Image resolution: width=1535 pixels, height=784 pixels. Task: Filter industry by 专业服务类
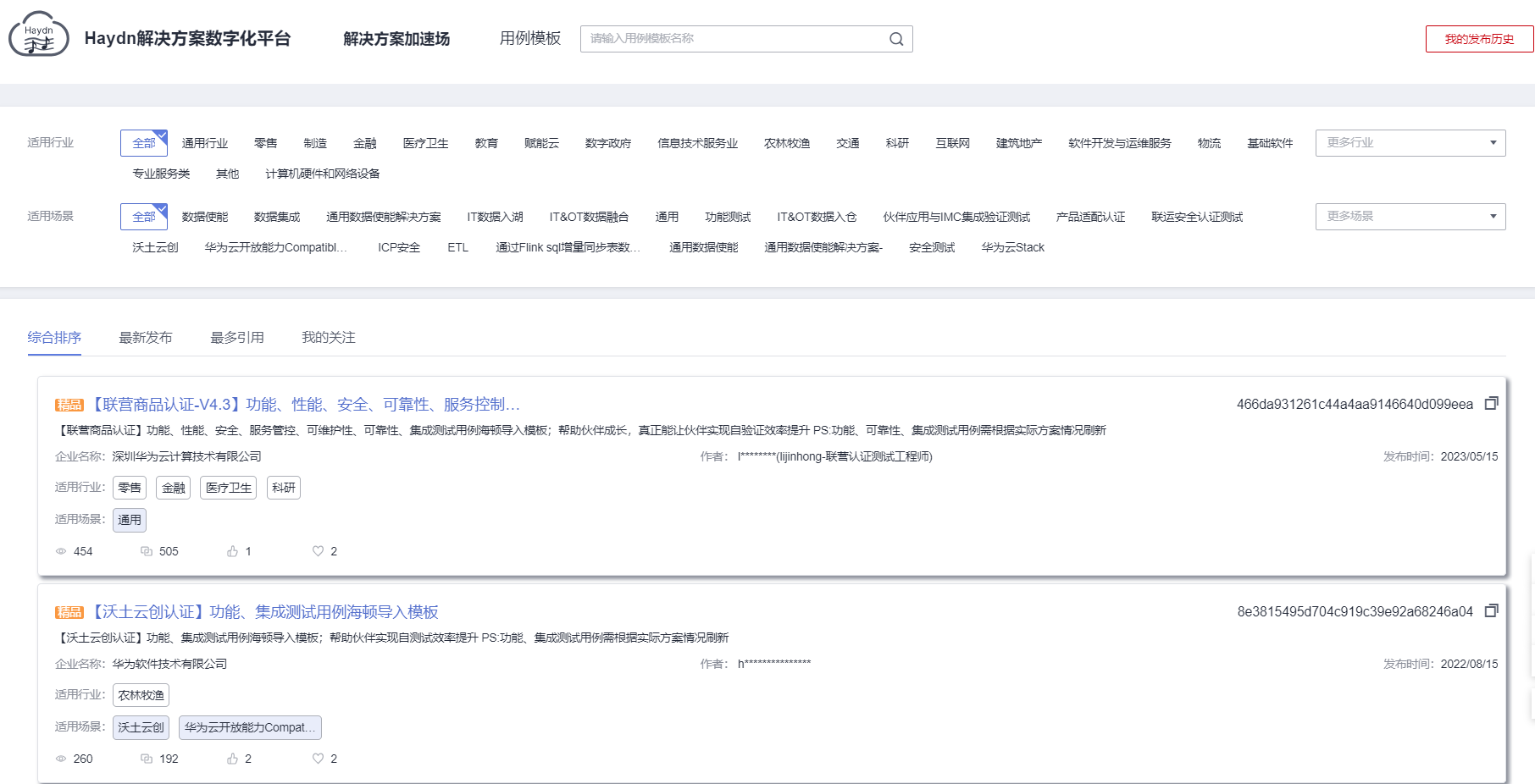(161, 174)
